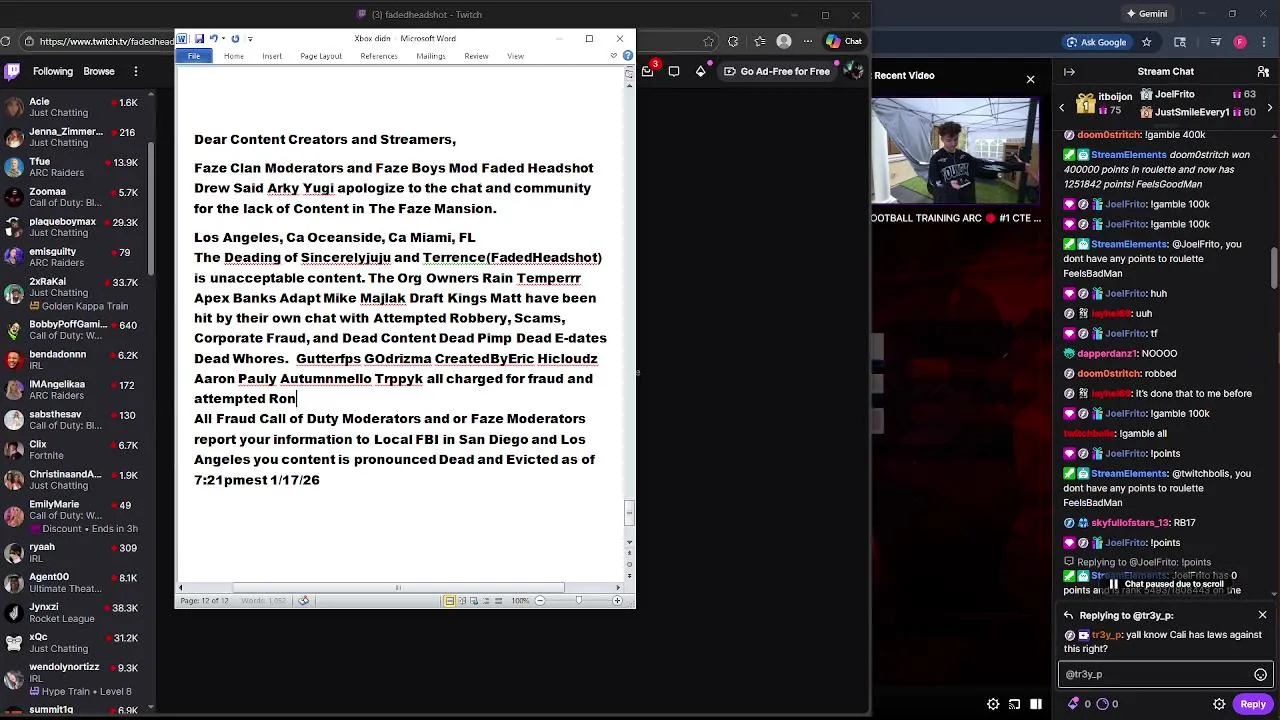Open Mailings ribbon tab
This screenshot has height=720, width=1280.
(431, 56)
